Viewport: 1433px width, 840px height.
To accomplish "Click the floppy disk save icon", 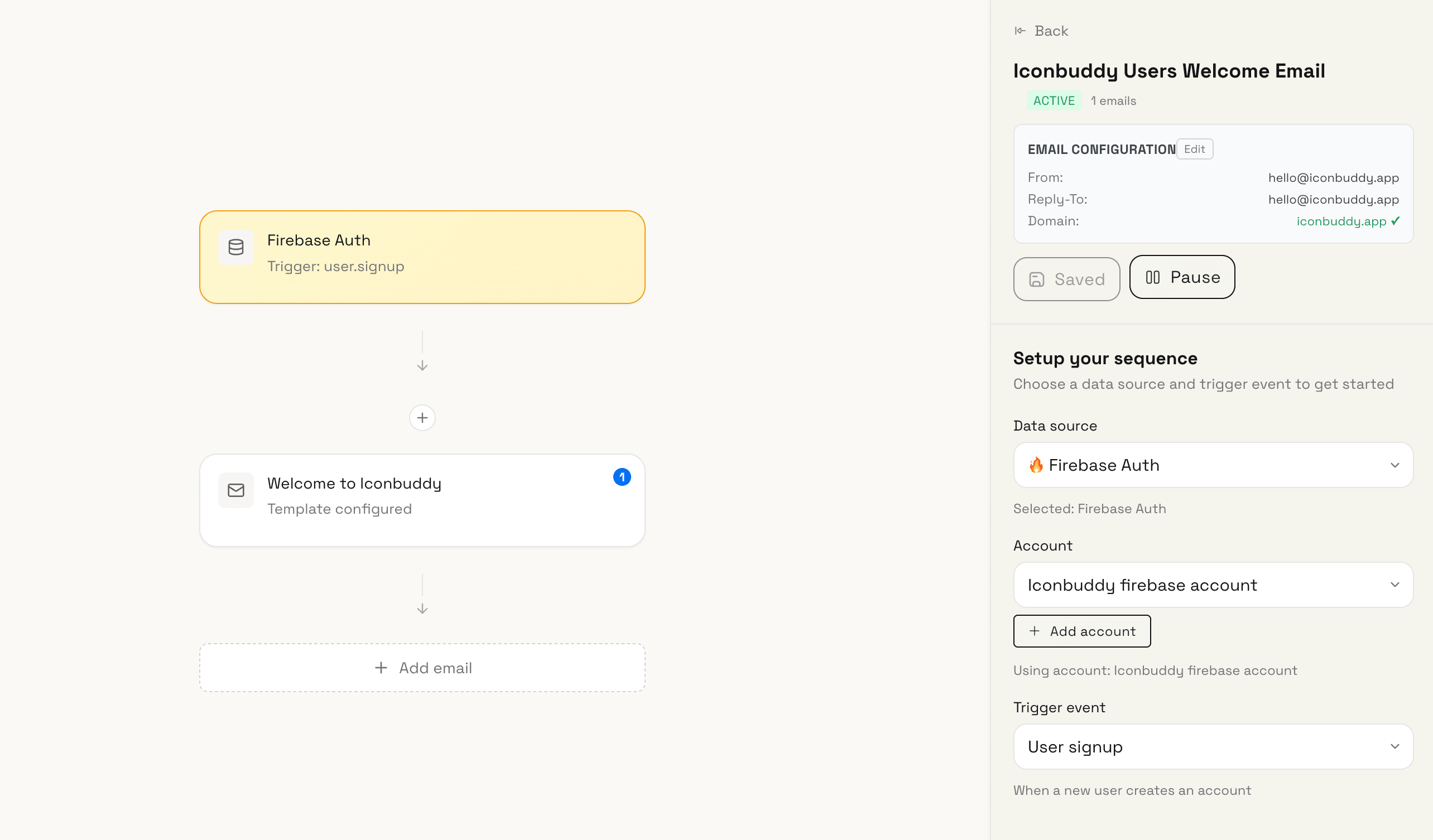I will (x=1037, y=279).
